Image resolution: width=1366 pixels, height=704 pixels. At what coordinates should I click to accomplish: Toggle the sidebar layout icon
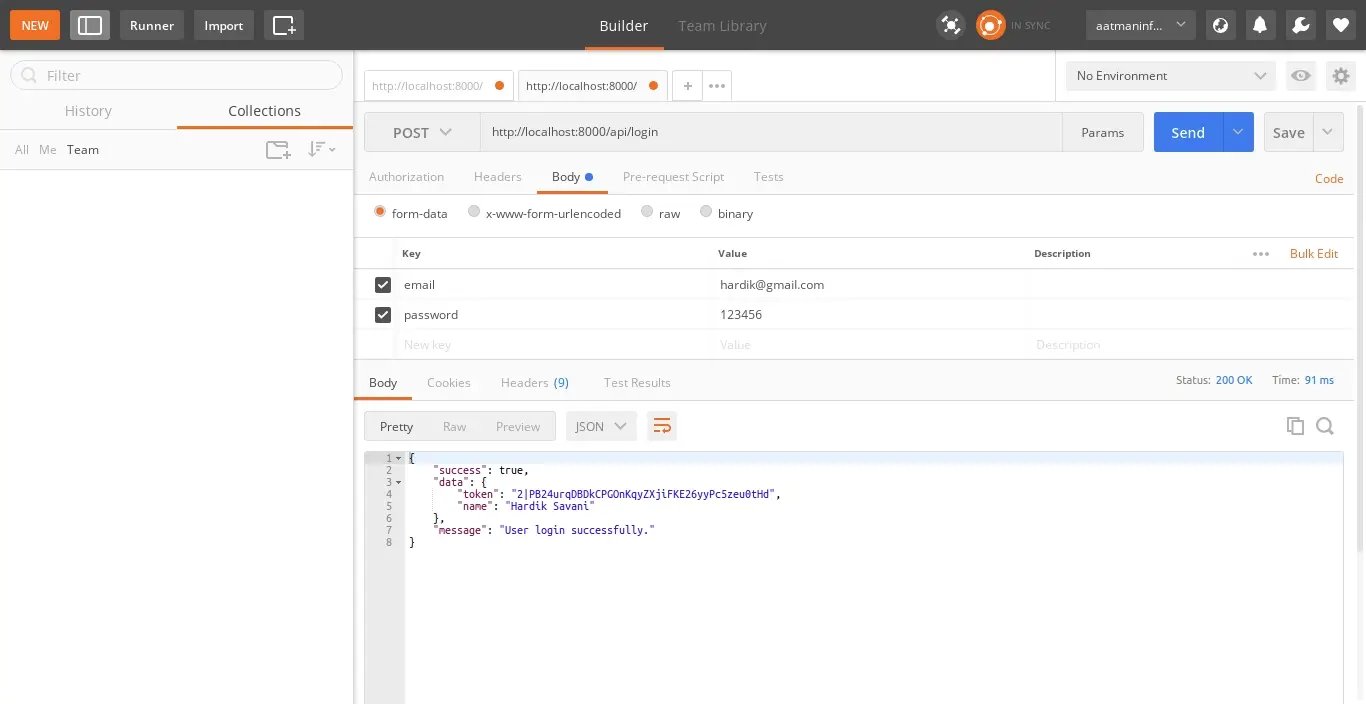[x=90, y=25]
